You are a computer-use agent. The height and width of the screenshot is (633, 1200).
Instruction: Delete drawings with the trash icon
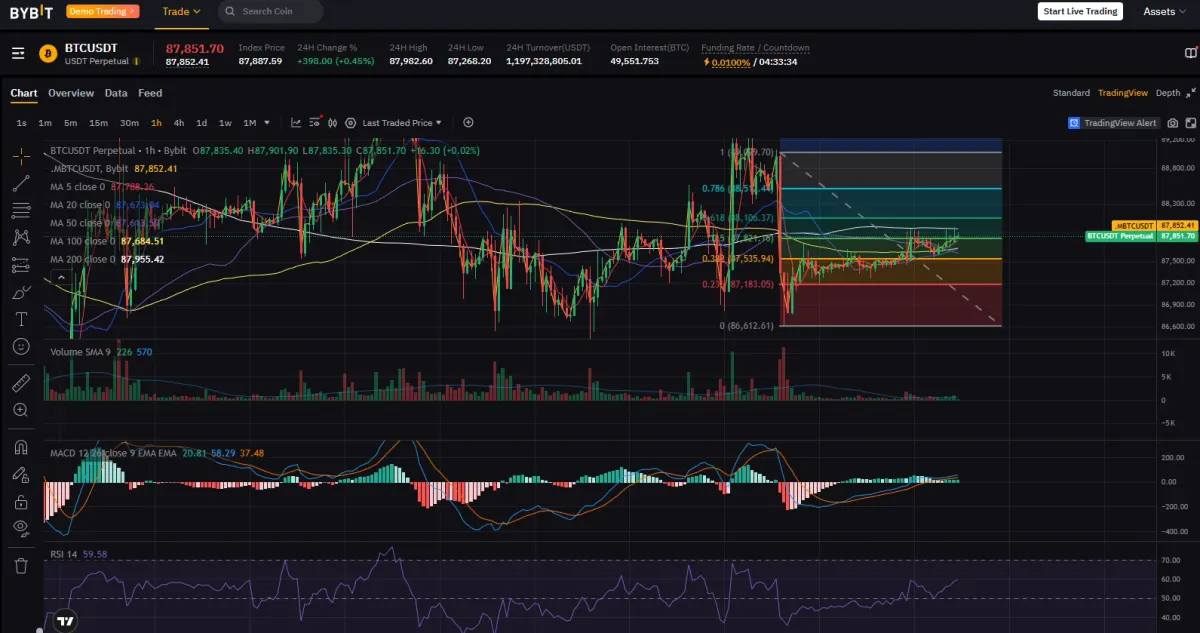(x=21, y=565)
